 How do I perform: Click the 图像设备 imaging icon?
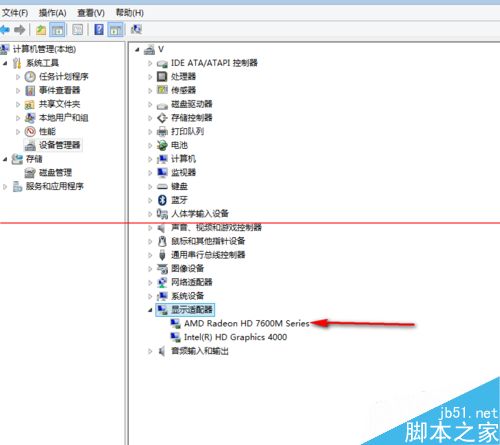point(162,268)
